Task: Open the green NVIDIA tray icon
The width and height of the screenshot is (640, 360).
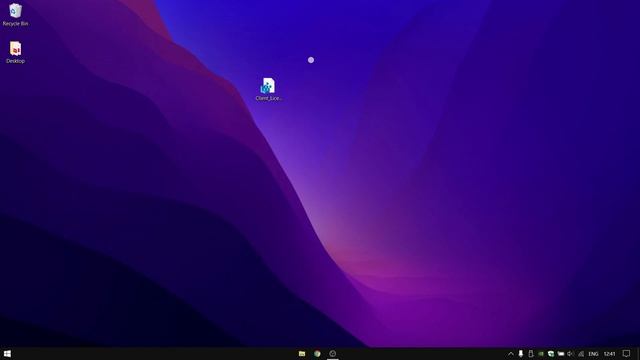Action: point(541,354)
